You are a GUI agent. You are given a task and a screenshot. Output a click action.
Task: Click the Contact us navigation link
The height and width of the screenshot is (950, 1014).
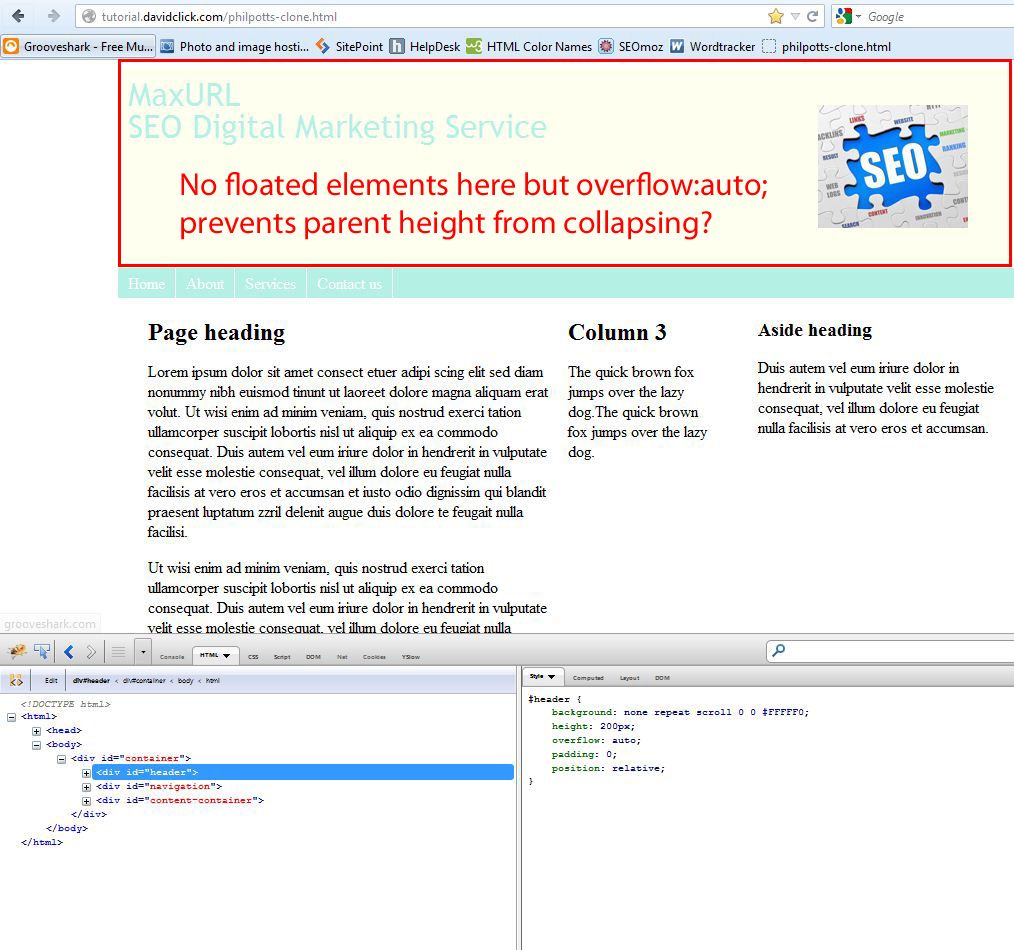click(349, 284)
